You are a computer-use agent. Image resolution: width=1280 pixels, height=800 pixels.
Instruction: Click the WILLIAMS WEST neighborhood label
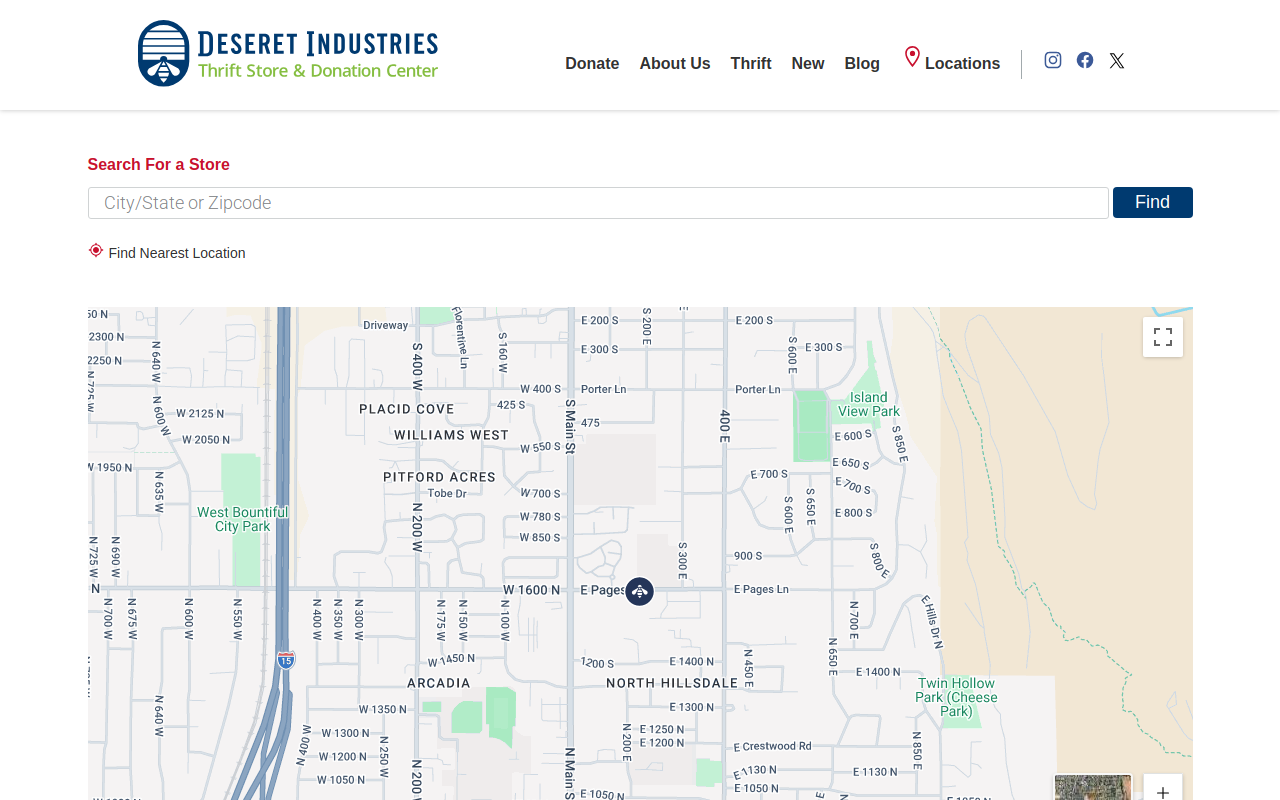[x=451, y=435]
